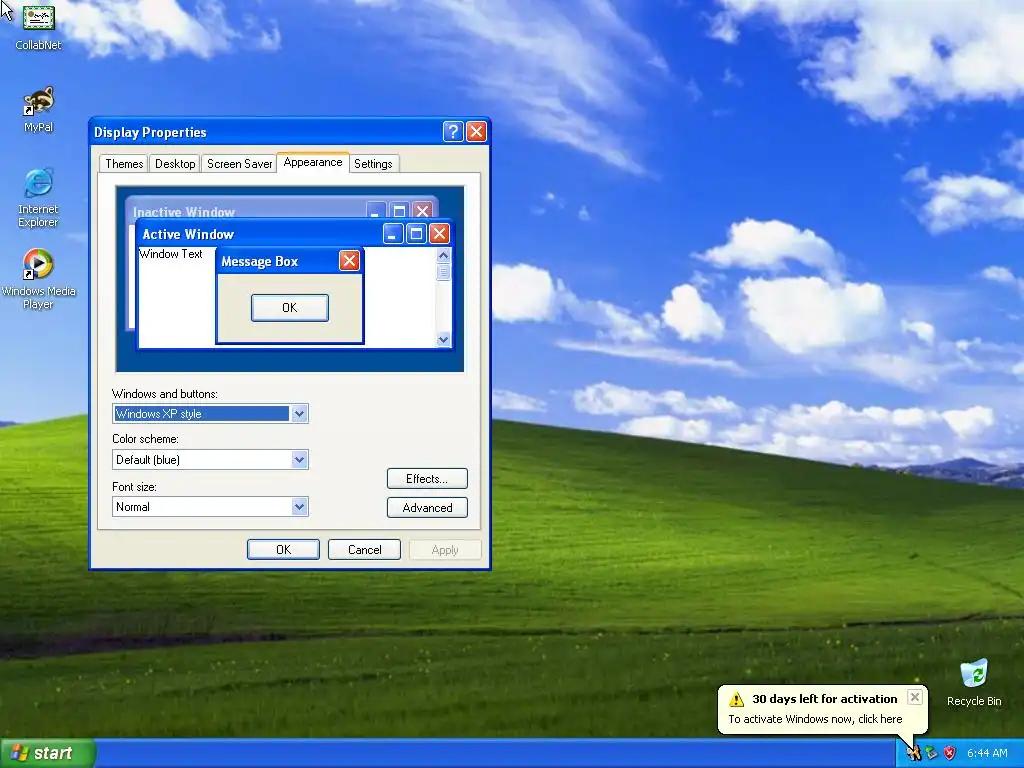
Task: Click the To activate Windows now message
Action: coord(815,719)
